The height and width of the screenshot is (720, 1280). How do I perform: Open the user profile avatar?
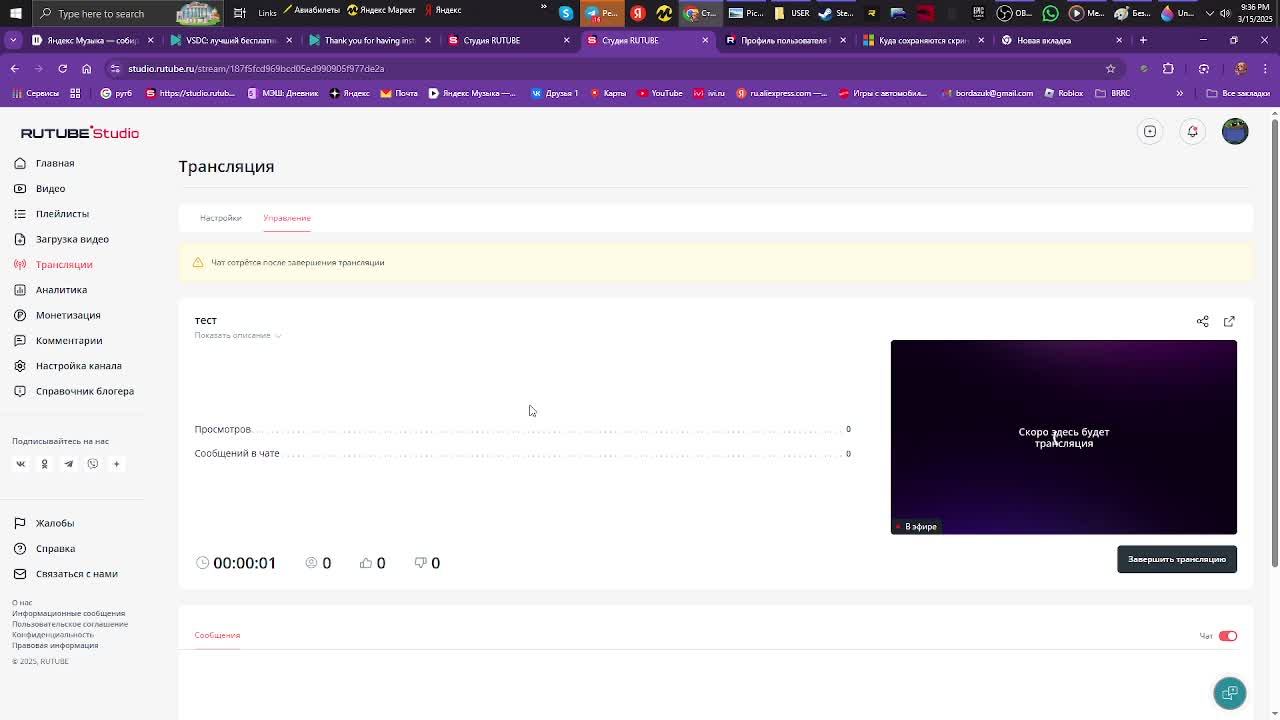1235,131
